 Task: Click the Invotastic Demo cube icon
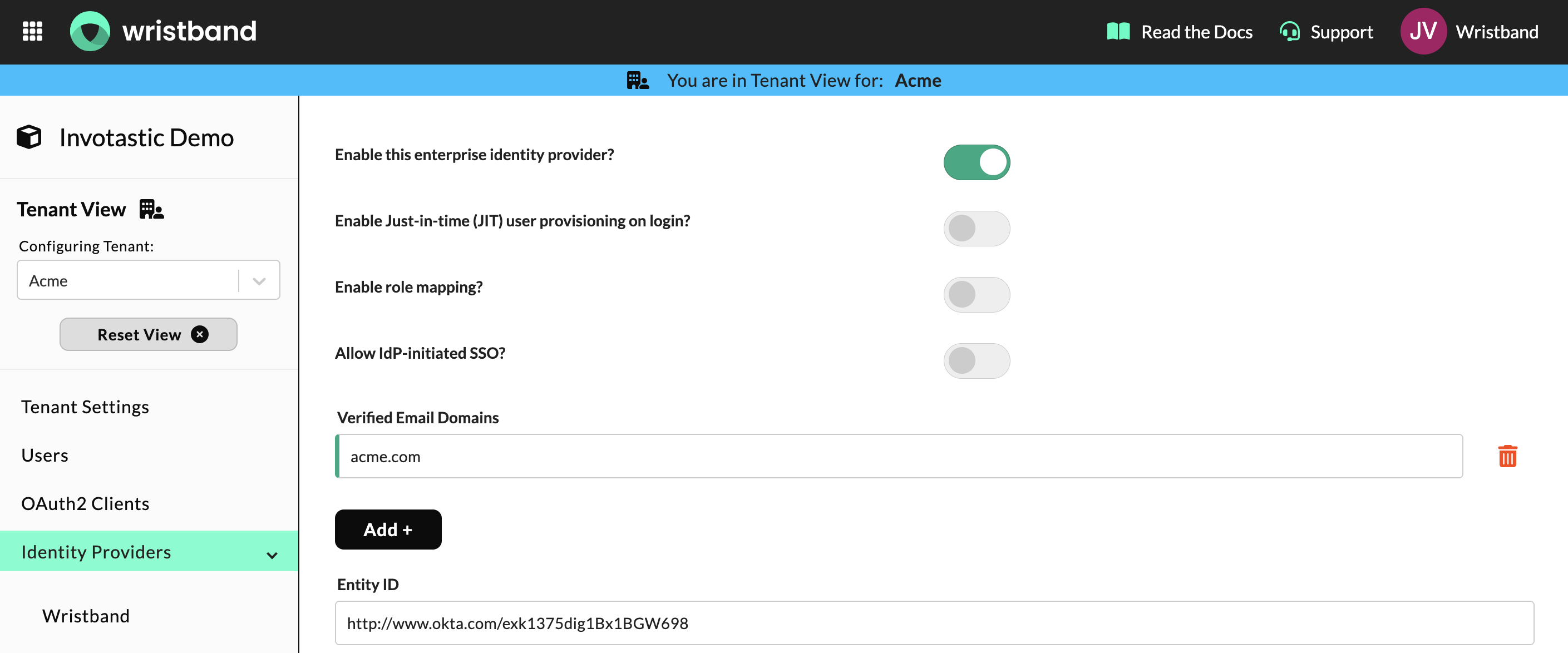point(29,137)
